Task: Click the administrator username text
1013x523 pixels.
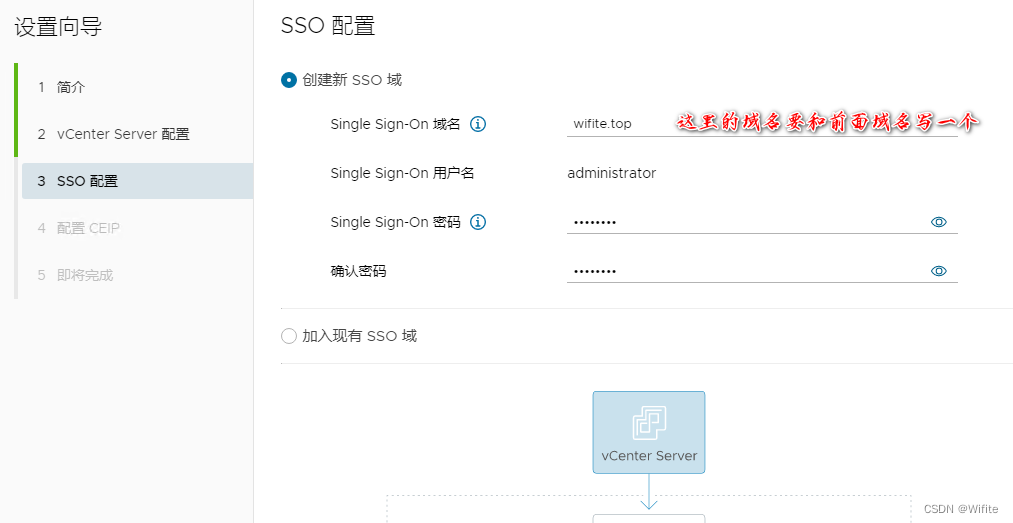Action: coord(612,173)
